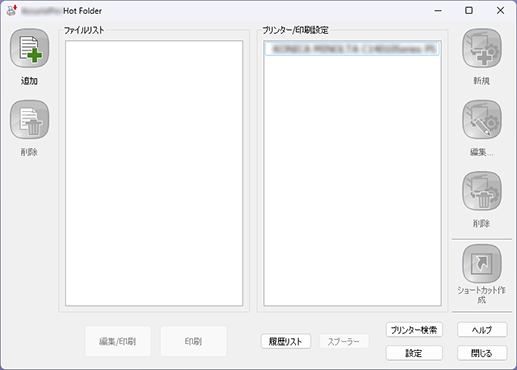Click the スプーラー spooler button
517x370 pixels.
tap(344, 341)
